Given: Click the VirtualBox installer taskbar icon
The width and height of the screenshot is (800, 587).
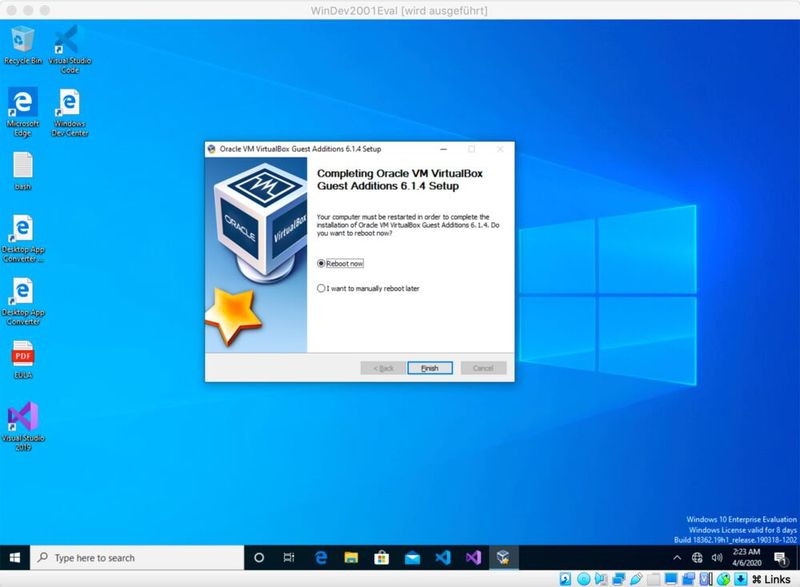Looking at the screenshot, I should (504, 557).
